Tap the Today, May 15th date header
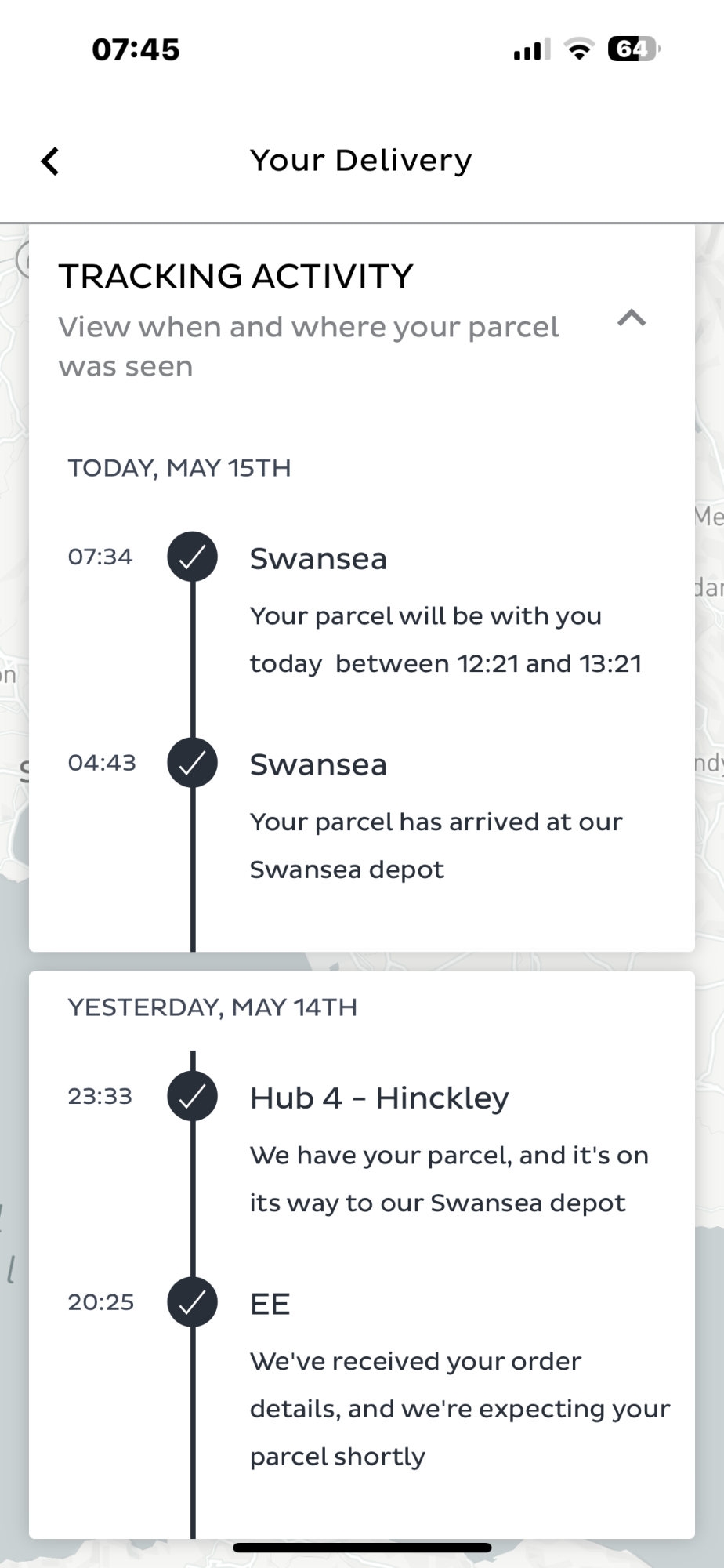 [x=179, y=468]
